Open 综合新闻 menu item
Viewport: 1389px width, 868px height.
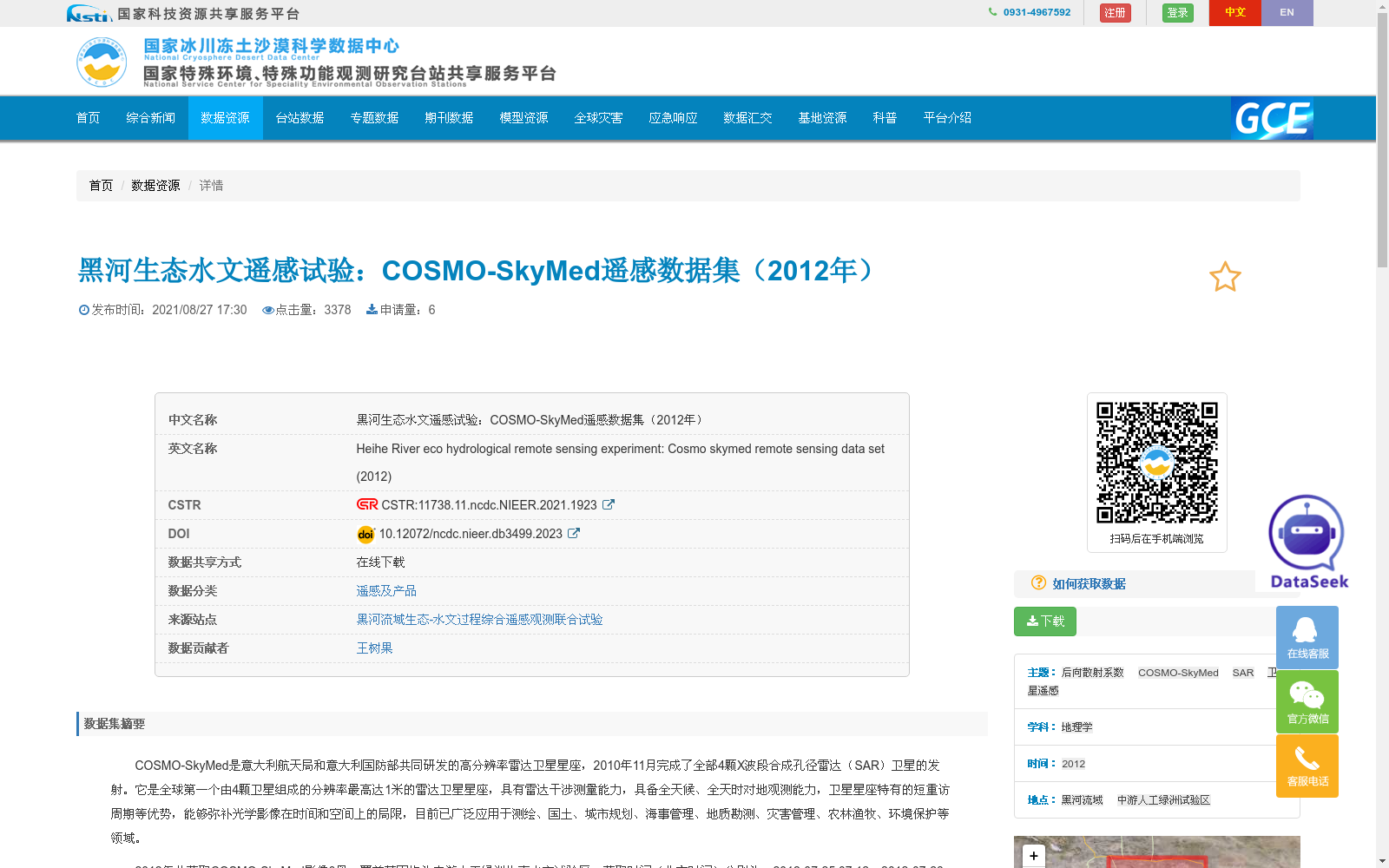tap(150, 118)
